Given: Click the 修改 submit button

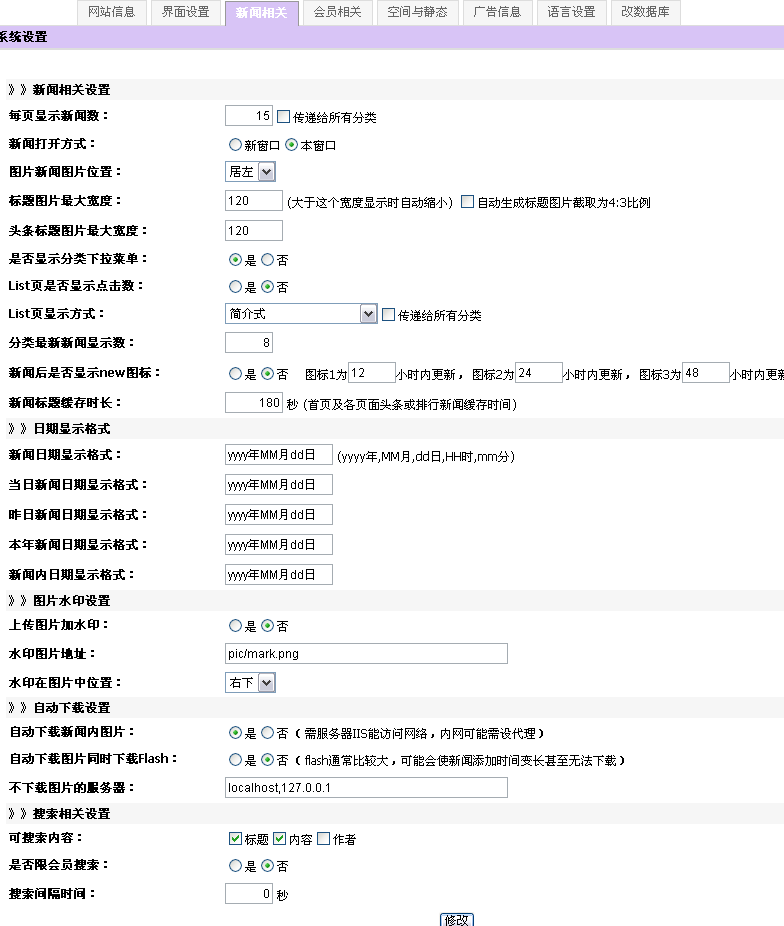Looking at the screenshot, I should pyautogui.click(x=457, y=920).
